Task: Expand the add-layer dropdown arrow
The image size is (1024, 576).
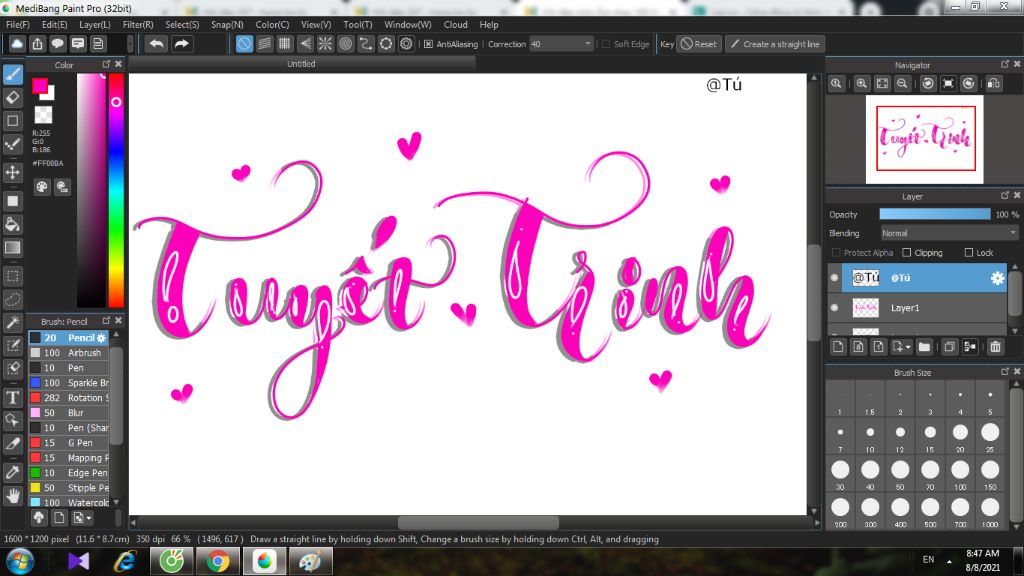Action: [908, 347]
